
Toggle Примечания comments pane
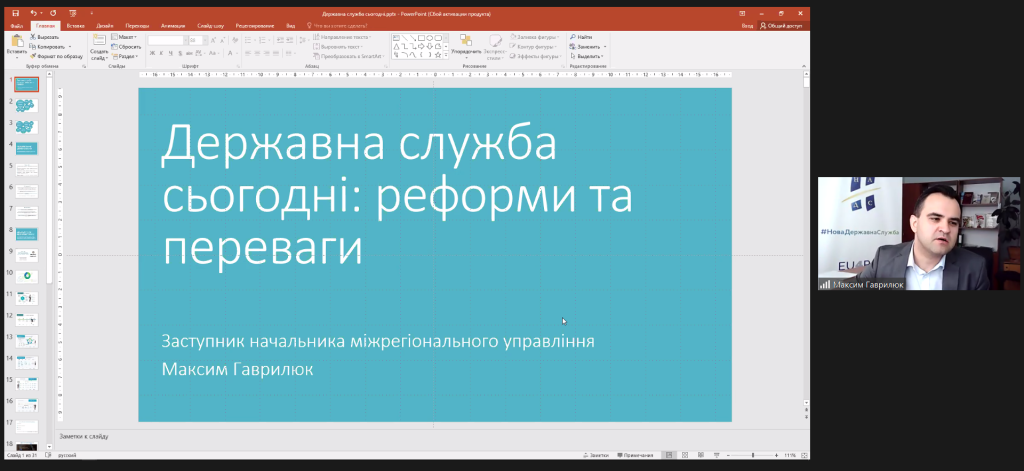(x=635, y=455)
